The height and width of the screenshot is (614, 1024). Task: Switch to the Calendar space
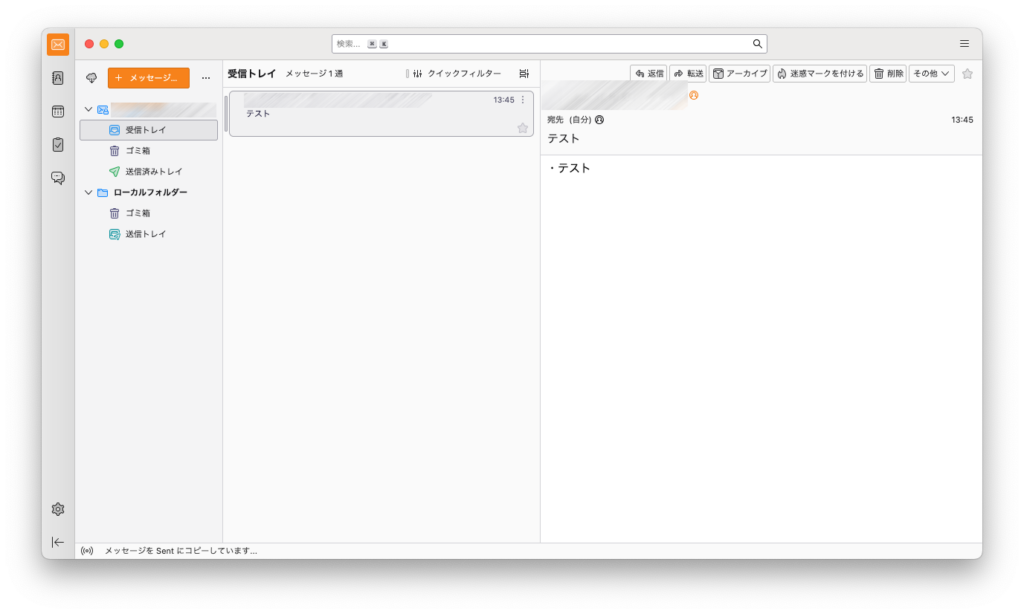click(x=58, y=111)
